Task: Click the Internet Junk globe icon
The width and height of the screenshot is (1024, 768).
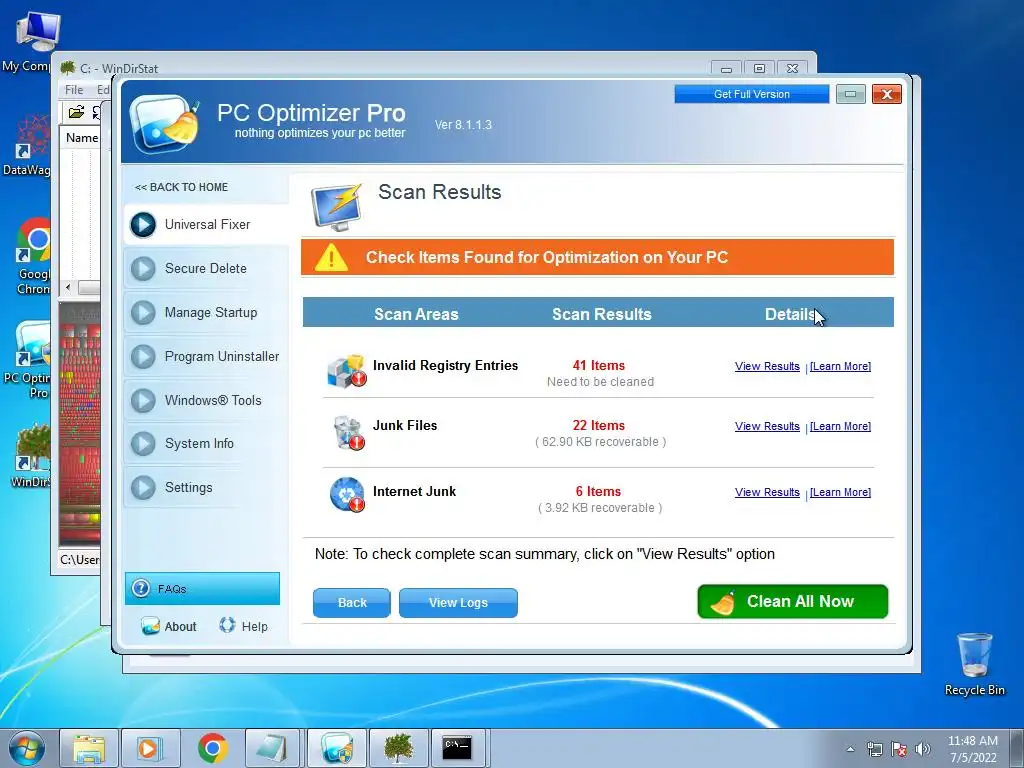Action: click(x=347, y=494)
